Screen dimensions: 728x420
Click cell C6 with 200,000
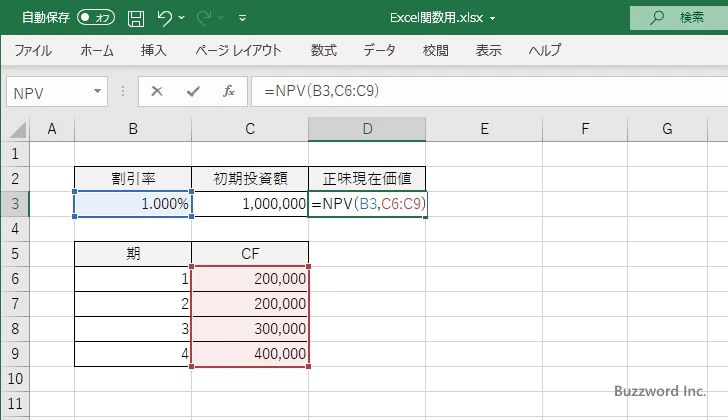coord(250,279)
